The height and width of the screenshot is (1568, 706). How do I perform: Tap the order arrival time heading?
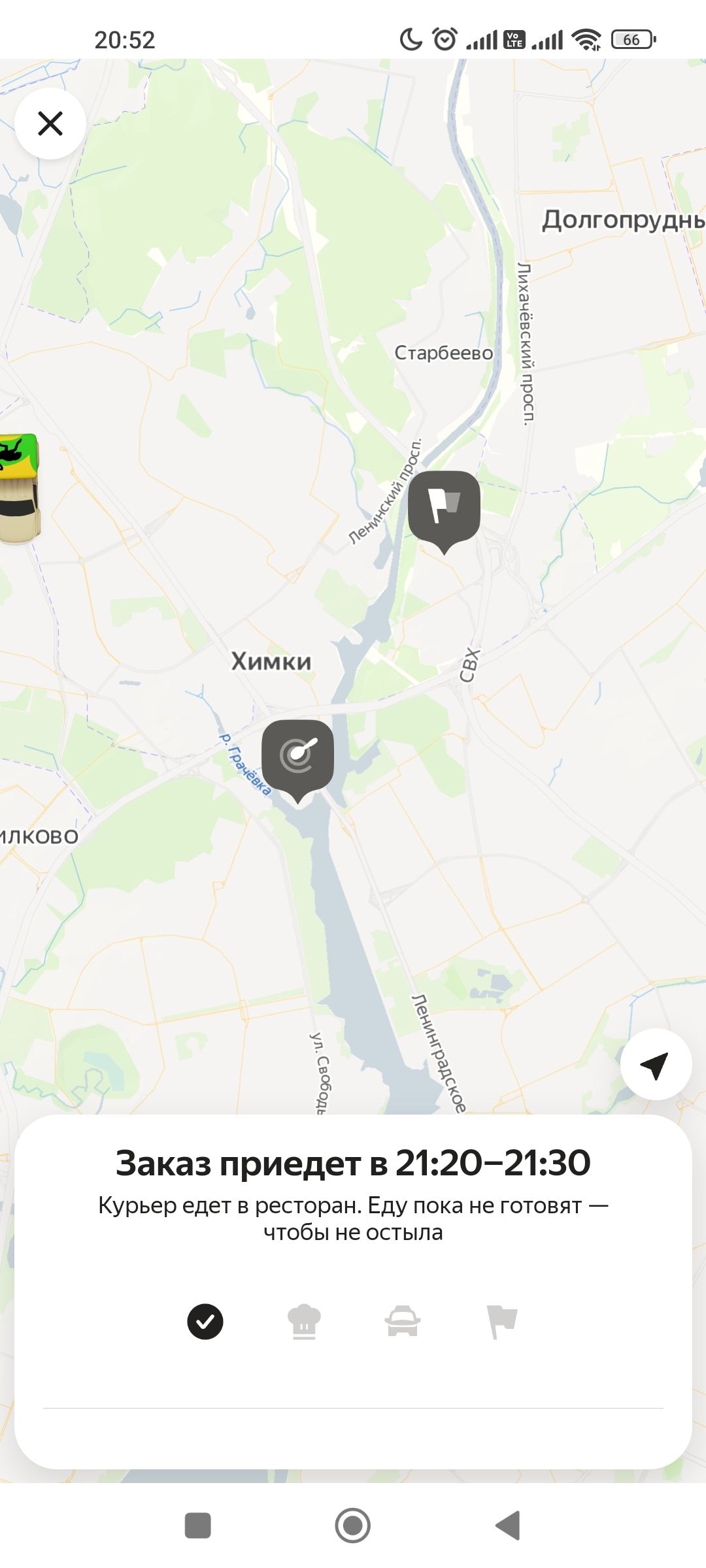[353, 1163]
